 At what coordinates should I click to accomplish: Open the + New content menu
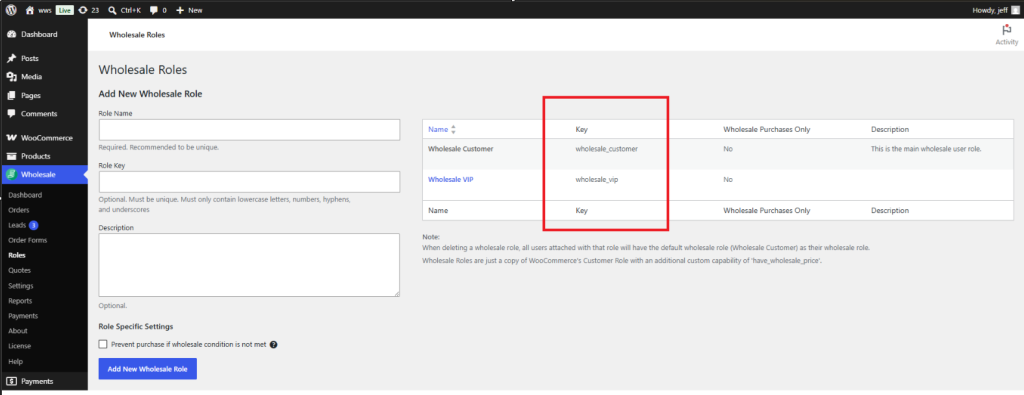pos(189,10)
